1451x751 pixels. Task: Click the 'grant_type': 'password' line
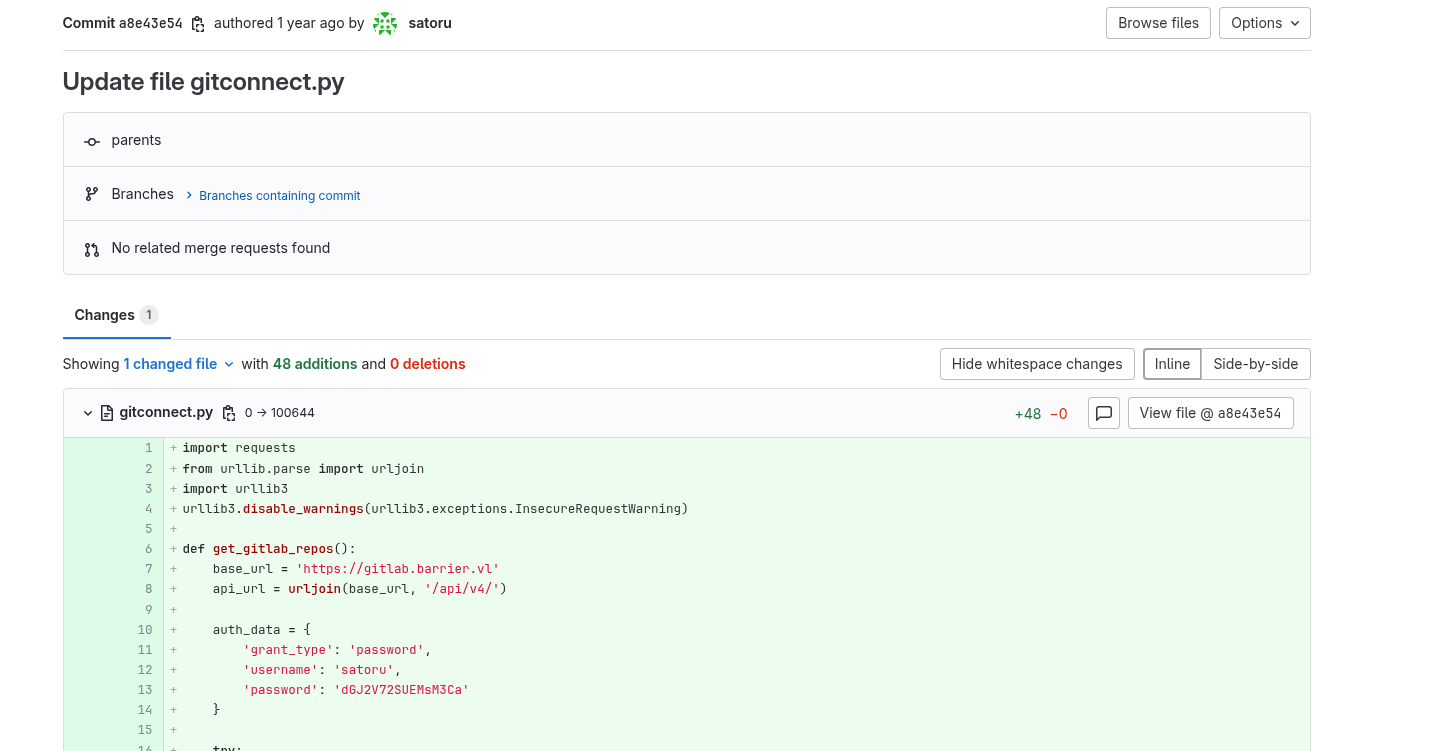[x=337, y=650]
